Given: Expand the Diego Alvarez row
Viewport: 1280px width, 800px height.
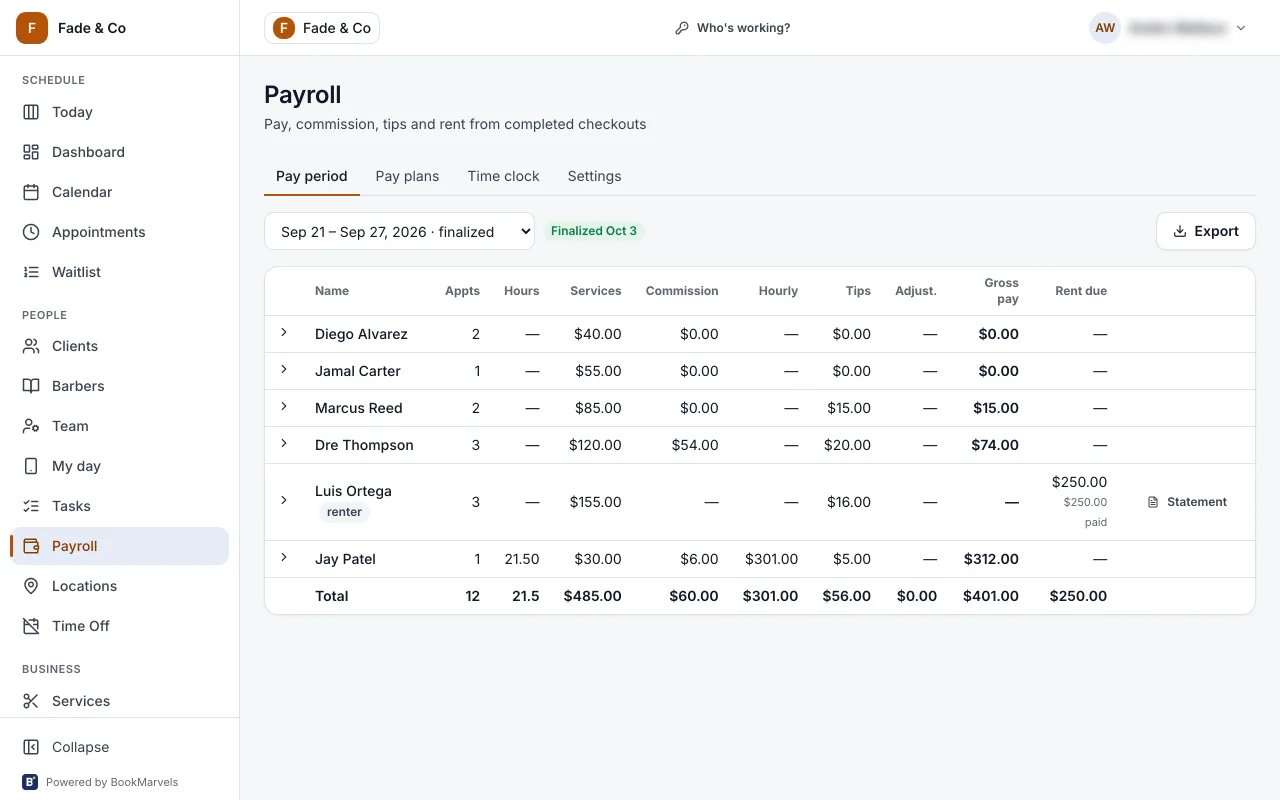Looking at the screenshot, I should pyautogui.click(x=284, y=333).
